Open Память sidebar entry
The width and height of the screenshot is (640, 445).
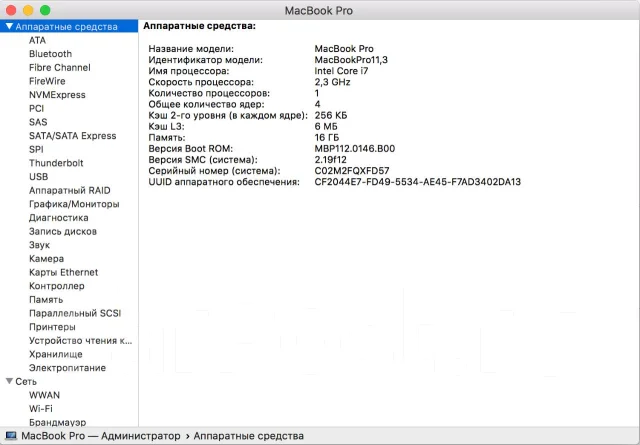(x=46, y=300)
